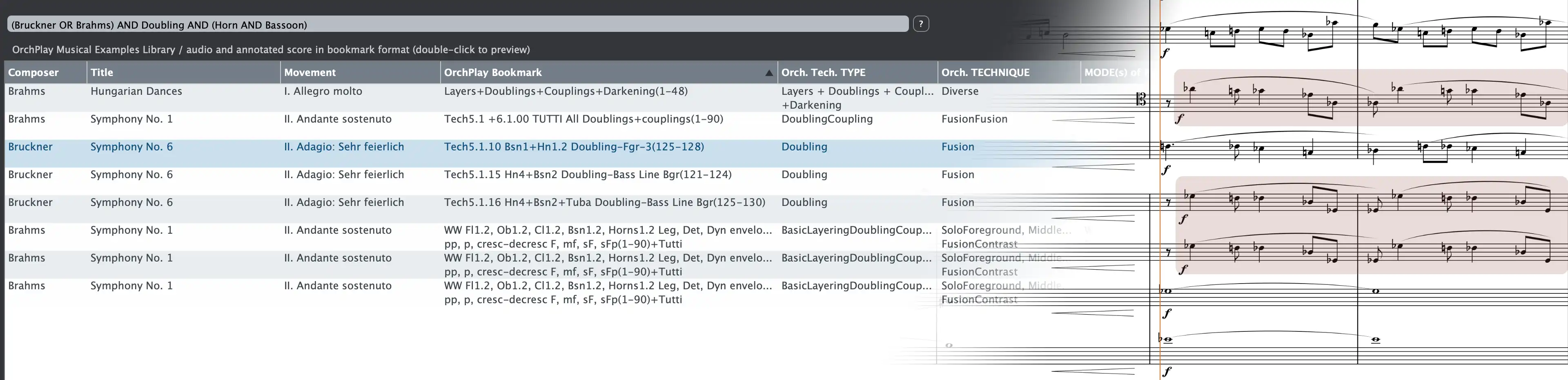
Task: Select bookmark Tech5.1.15 Hn4+Bsn2 Doubling-Bass Line Bgr(121-124)
Action: tap(588, 175)
